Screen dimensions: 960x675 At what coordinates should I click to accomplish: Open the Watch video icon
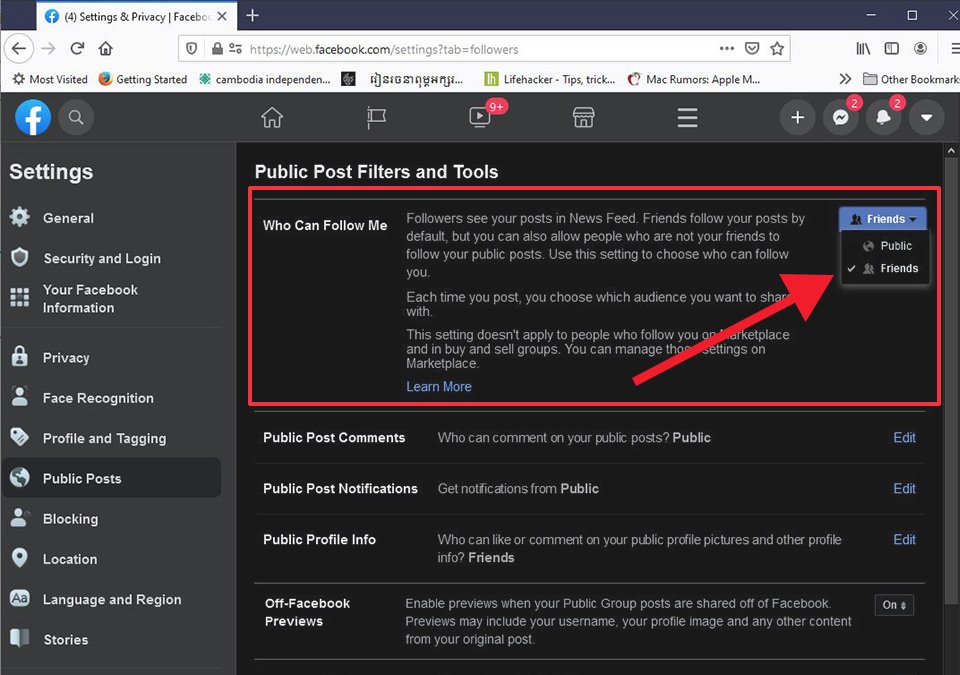pyautogui.click(x=479, y=117)
